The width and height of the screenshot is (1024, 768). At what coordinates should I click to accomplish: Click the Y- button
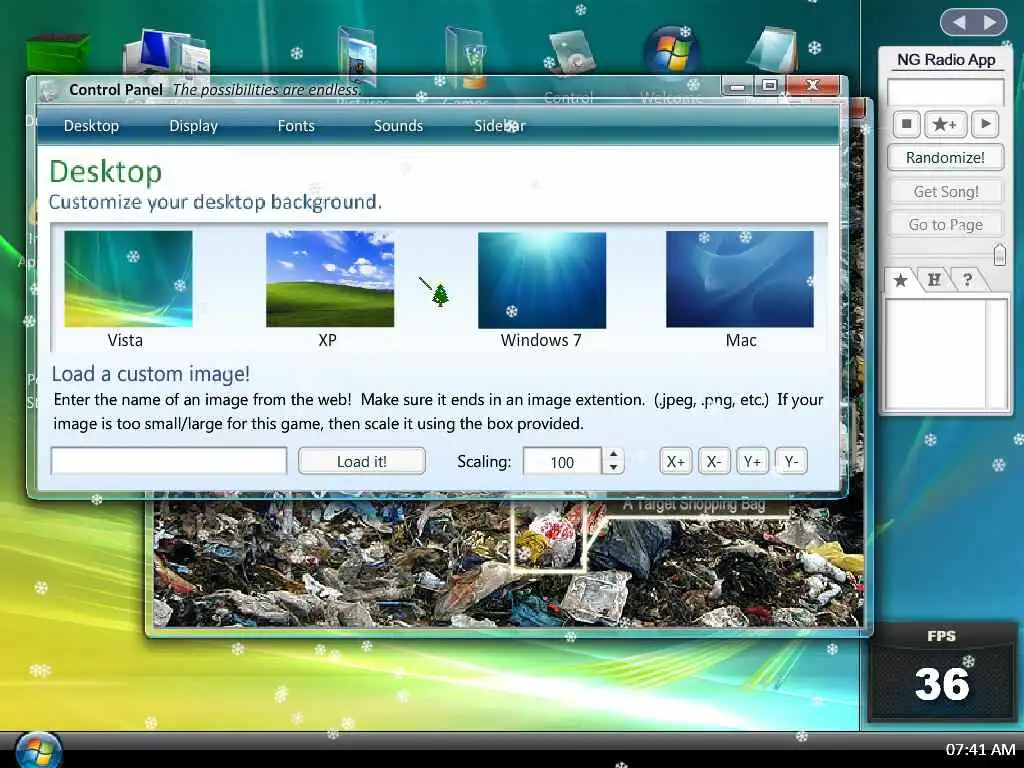pyautogui.click(x=791, y=462)
